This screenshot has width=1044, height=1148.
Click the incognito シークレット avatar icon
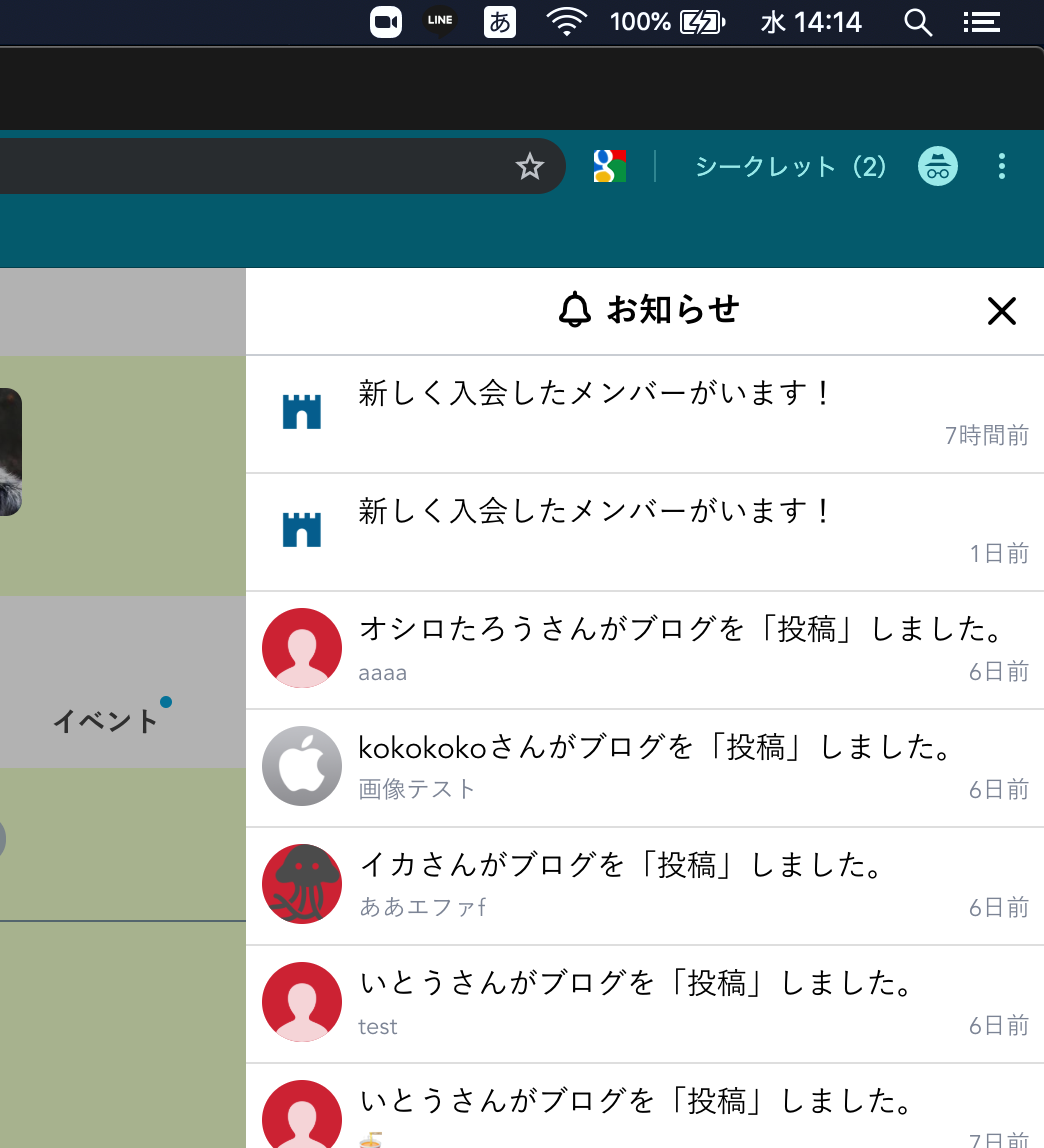coord(937,166)
